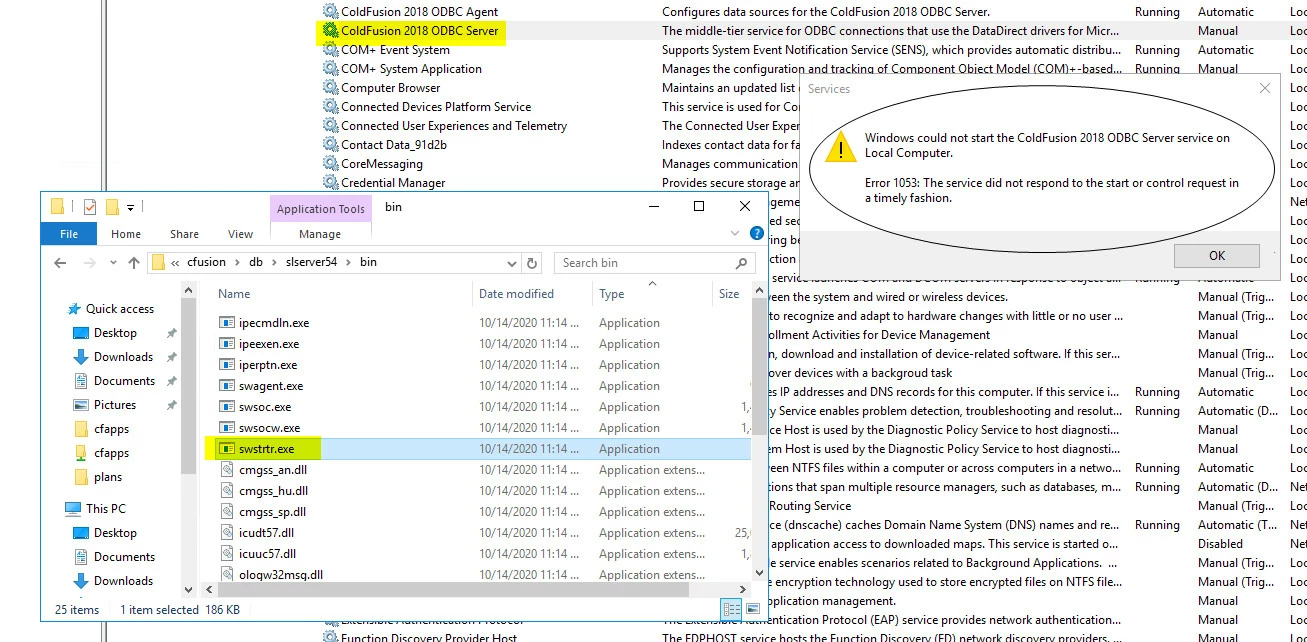This screenshot has width=1307, height=642.
Task: Go back with the Explorer back arrow
Action: point(60,263)
